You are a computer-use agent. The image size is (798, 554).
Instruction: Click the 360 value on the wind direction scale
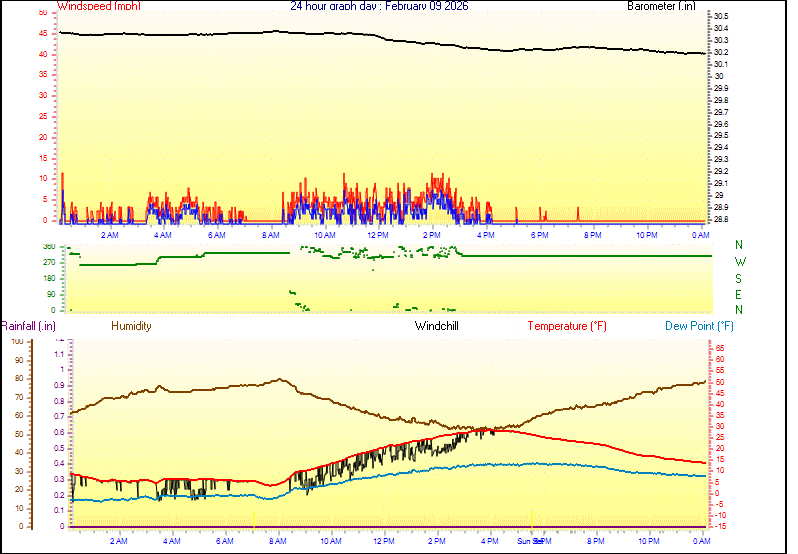pyautogui.click(x=49, y=246)
